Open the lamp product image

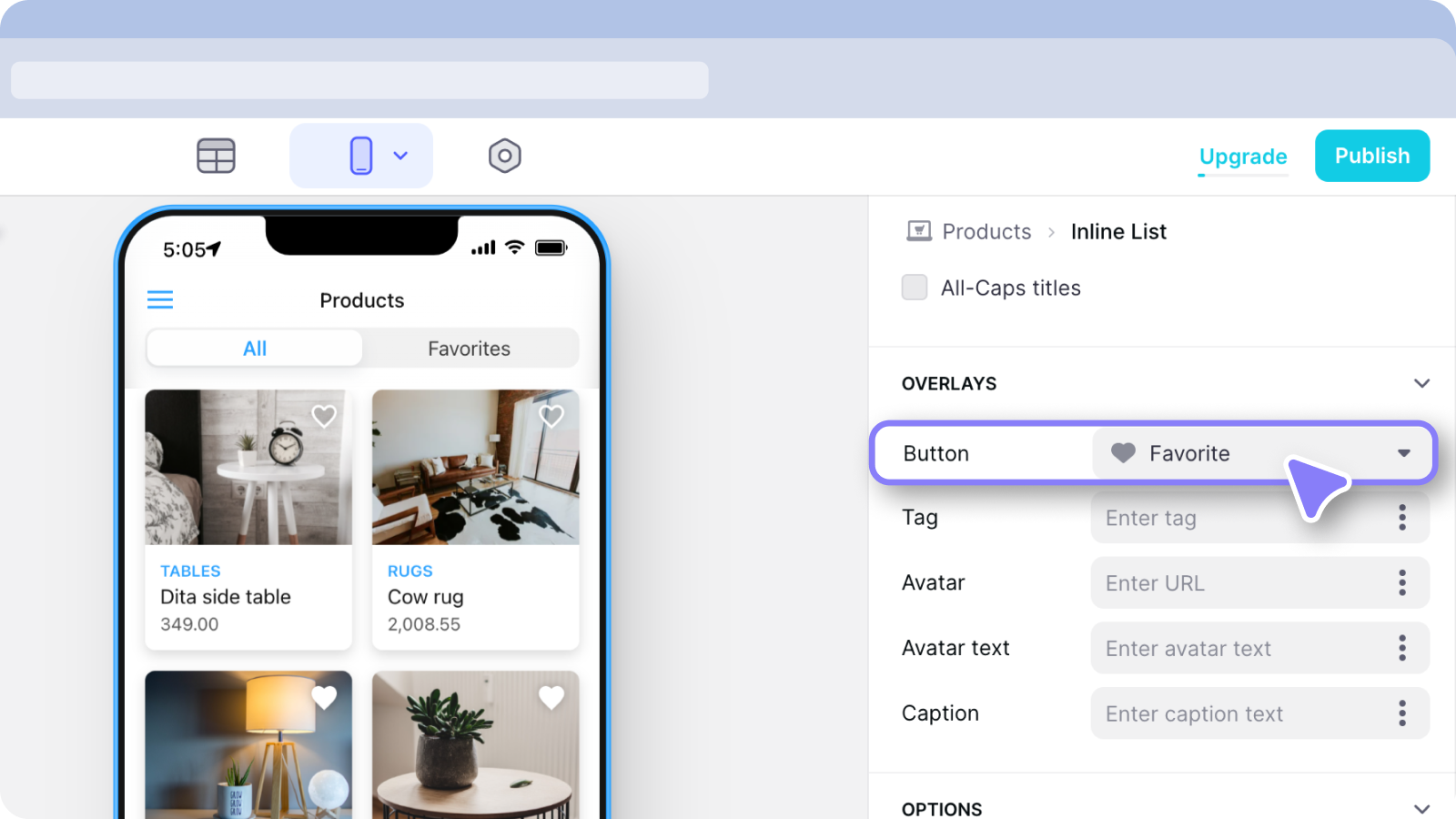(248, 744)
